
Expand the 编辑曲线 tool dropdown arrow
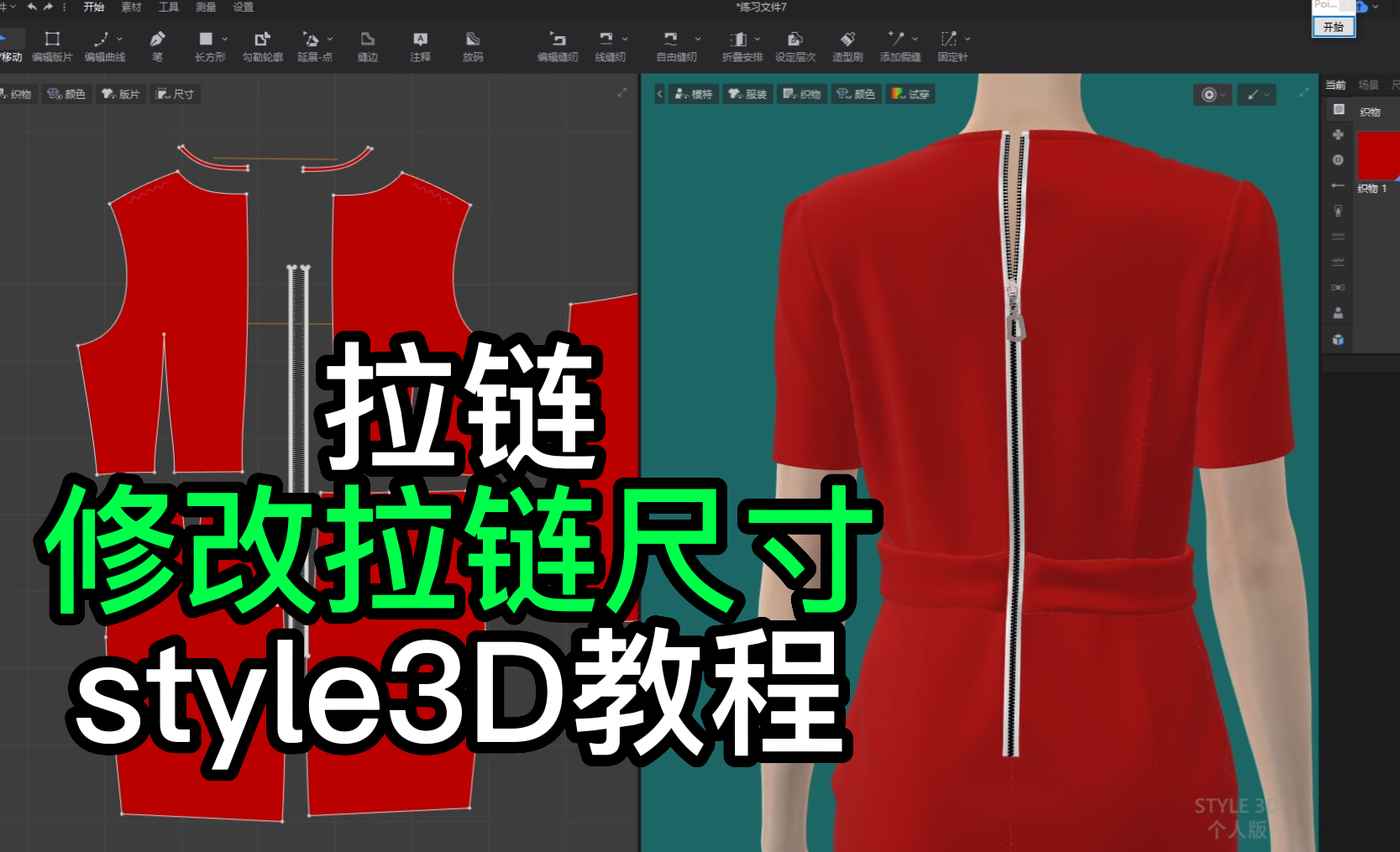pyautogui.click(x=119, y=39)
